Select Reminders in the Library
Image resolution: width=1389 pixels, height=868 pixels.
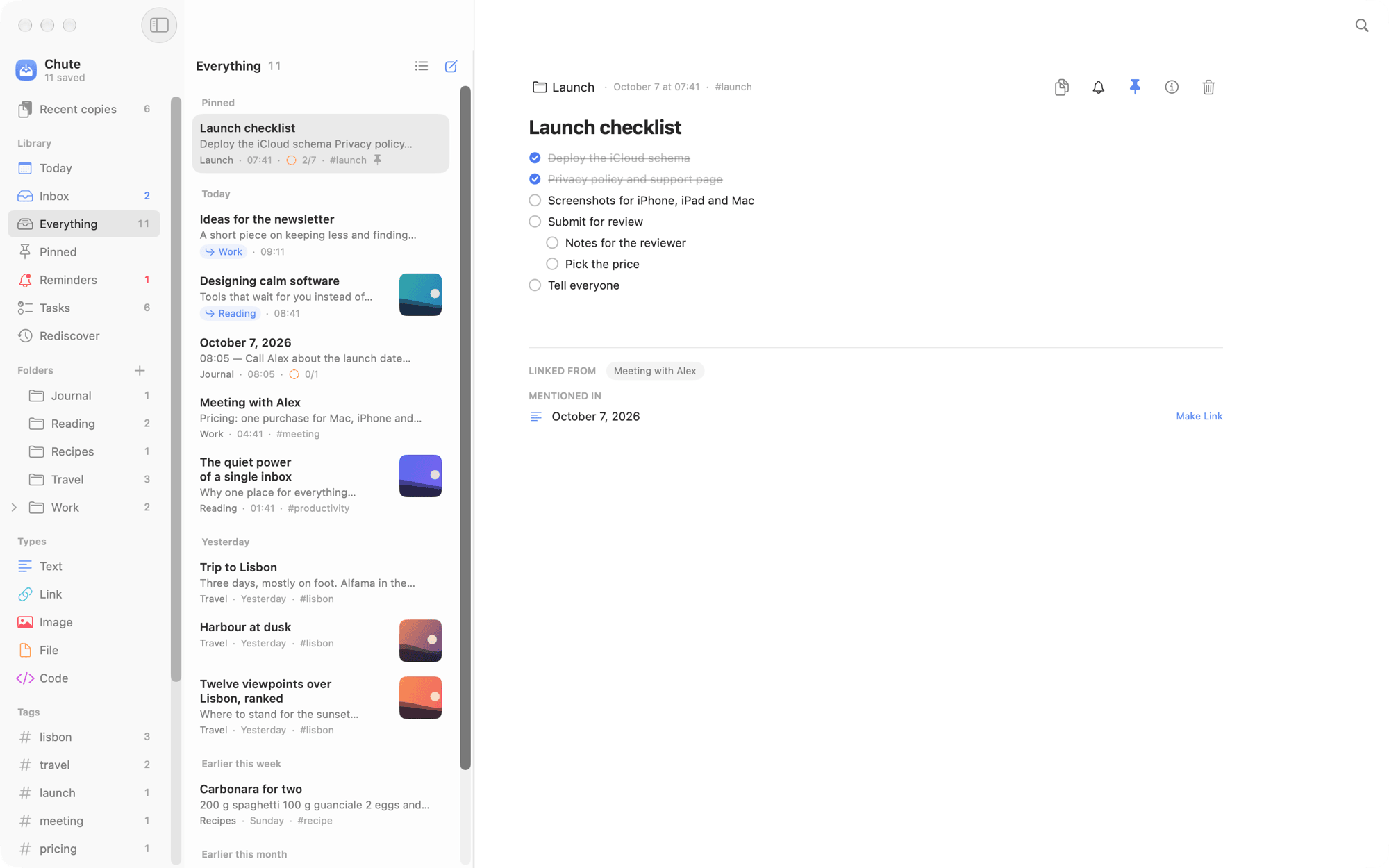(x=83, y=280)
